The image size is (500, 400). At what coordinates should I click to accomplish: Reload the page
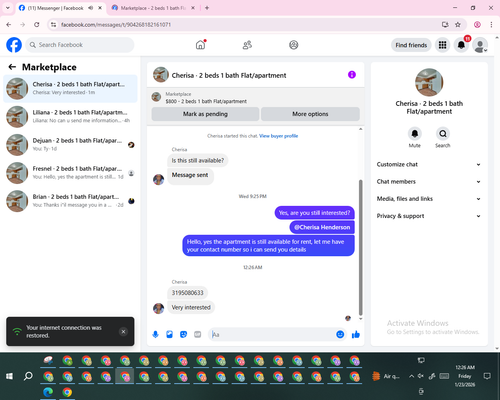tap(37, 24)
